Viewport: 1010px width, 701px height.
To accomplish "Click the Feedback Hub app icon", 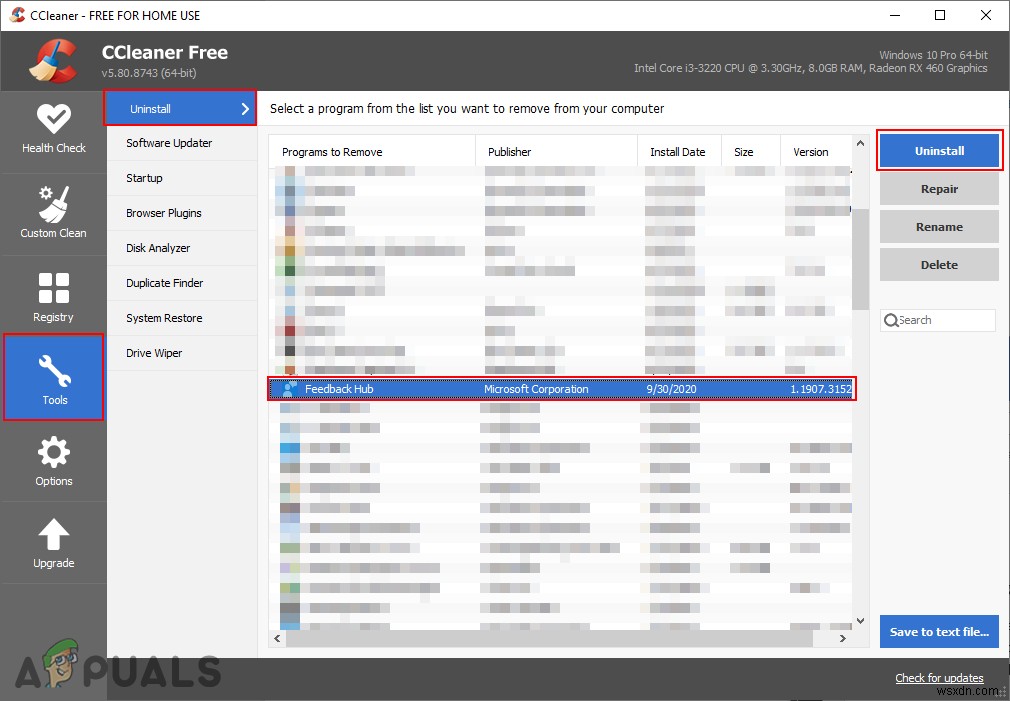I will (x=289, y=389).
